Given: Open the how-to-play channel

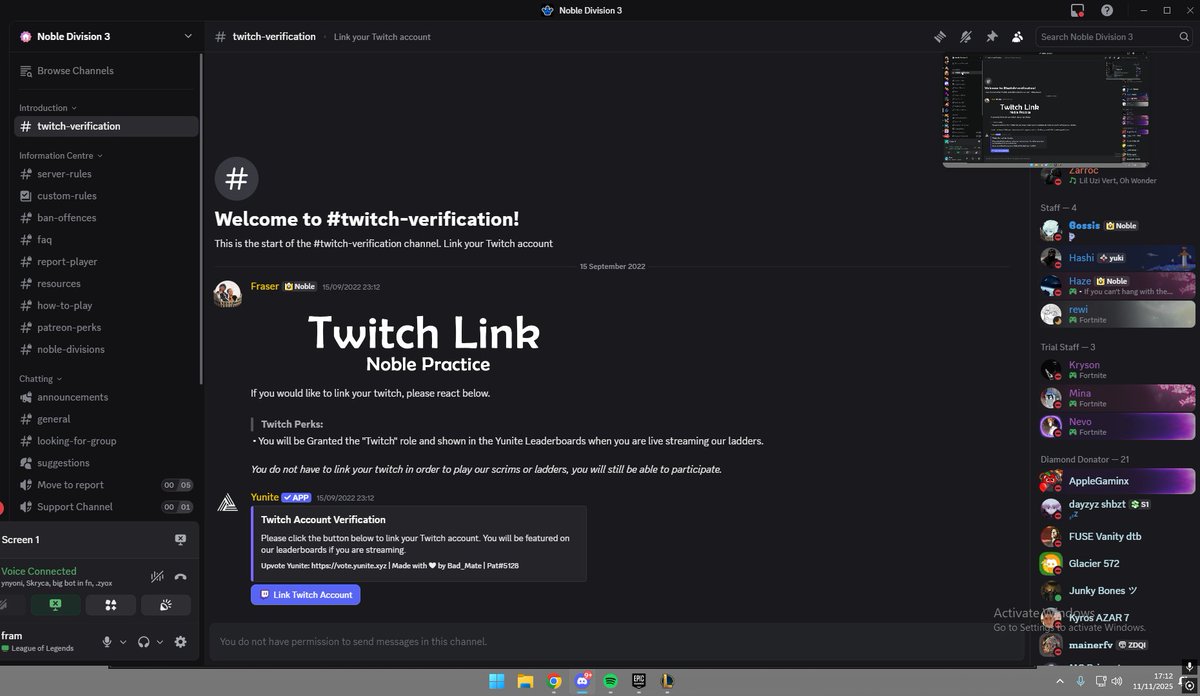Looking at the screenshot, I should click(106, 306).
